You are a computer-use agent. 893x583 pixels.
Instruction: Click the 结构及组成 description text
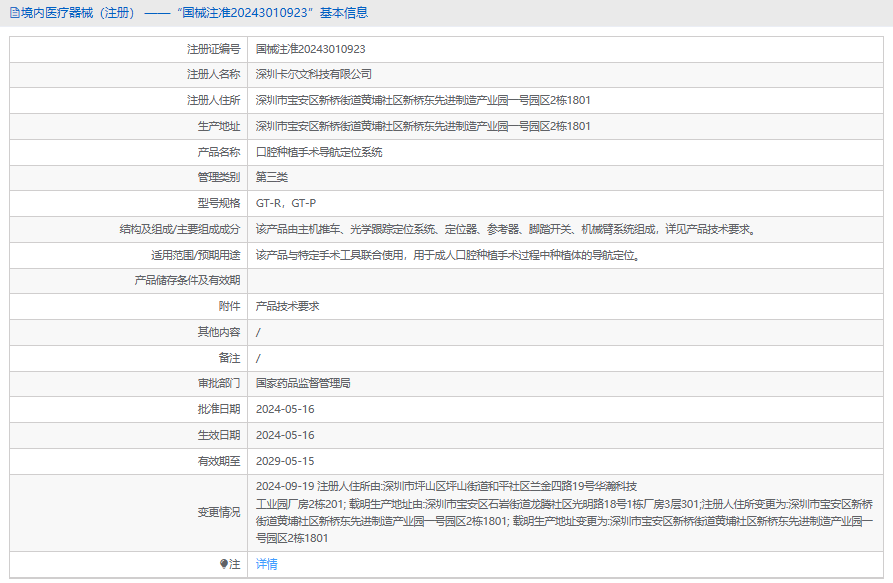505,230
